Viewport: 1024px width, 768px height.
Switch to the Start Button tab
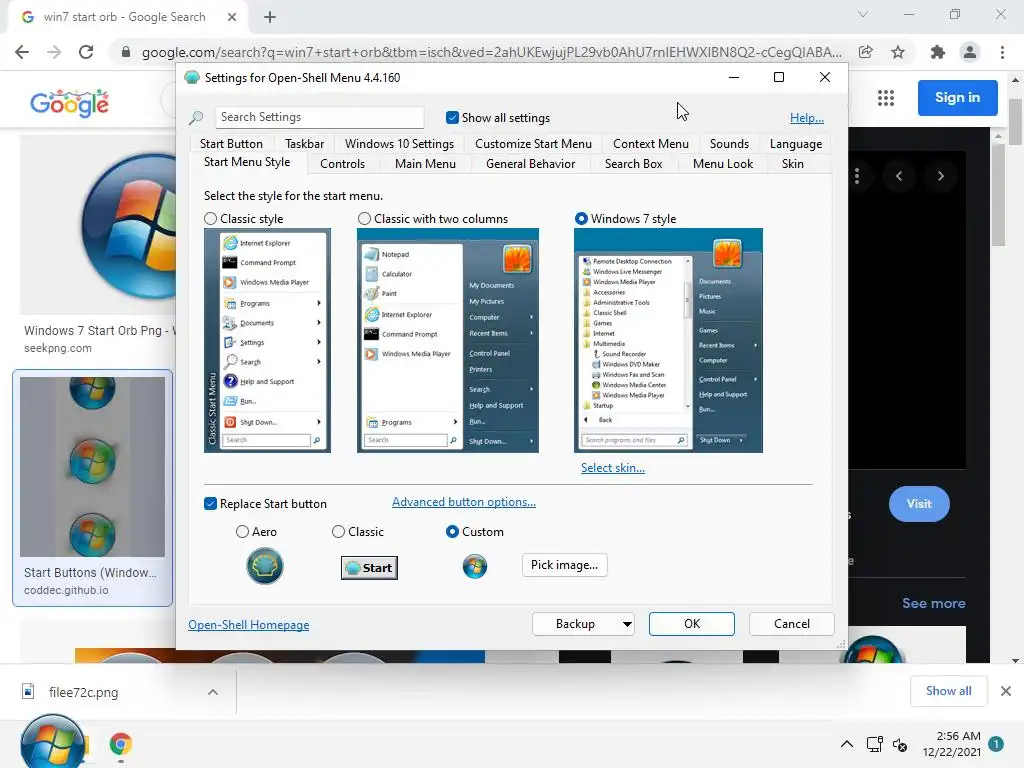pyautogui.click(x=231, y=144)
